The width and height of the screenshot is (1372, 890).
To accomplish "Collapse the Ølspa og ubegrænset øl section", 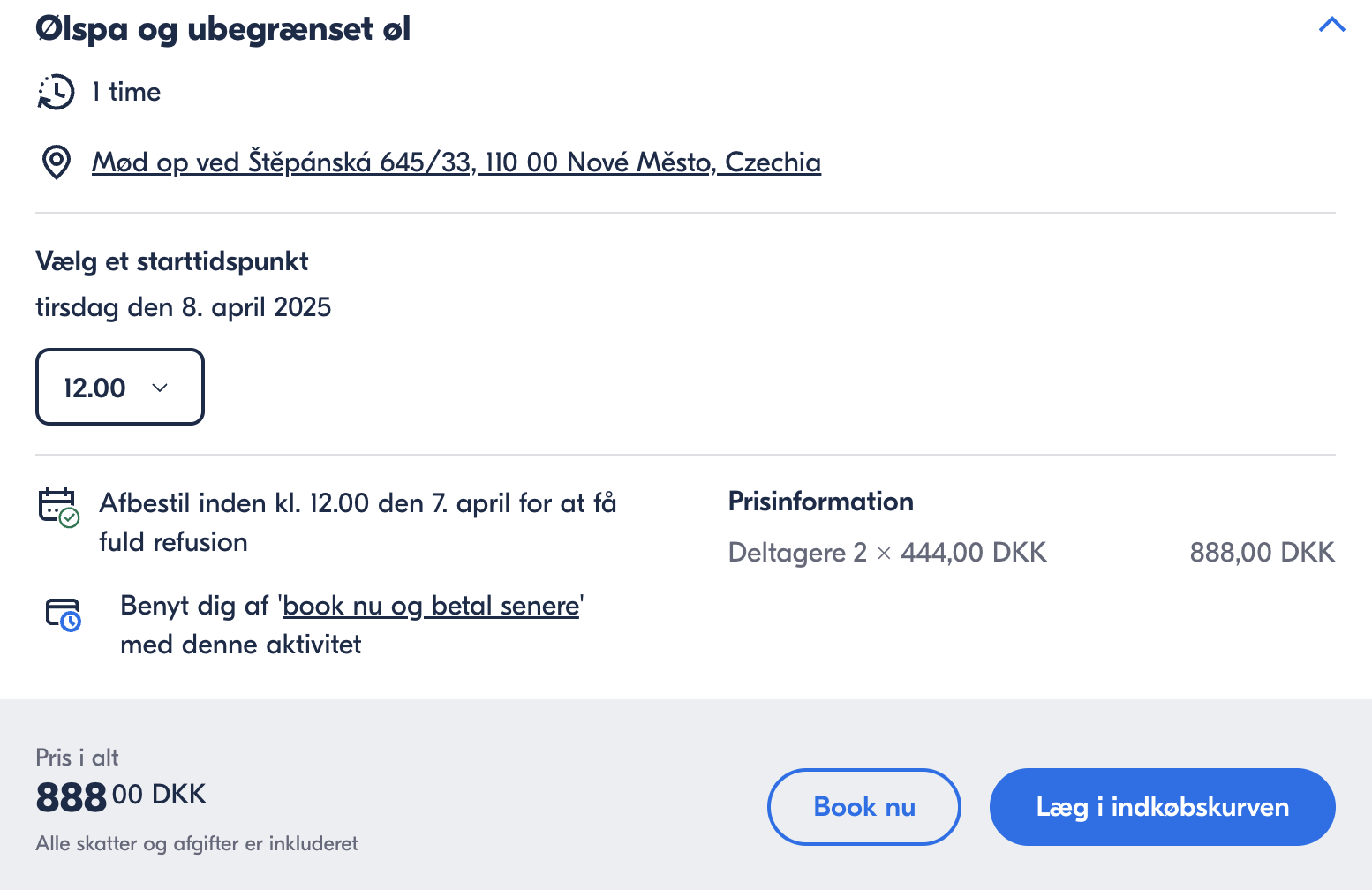I will [1331, 25].
